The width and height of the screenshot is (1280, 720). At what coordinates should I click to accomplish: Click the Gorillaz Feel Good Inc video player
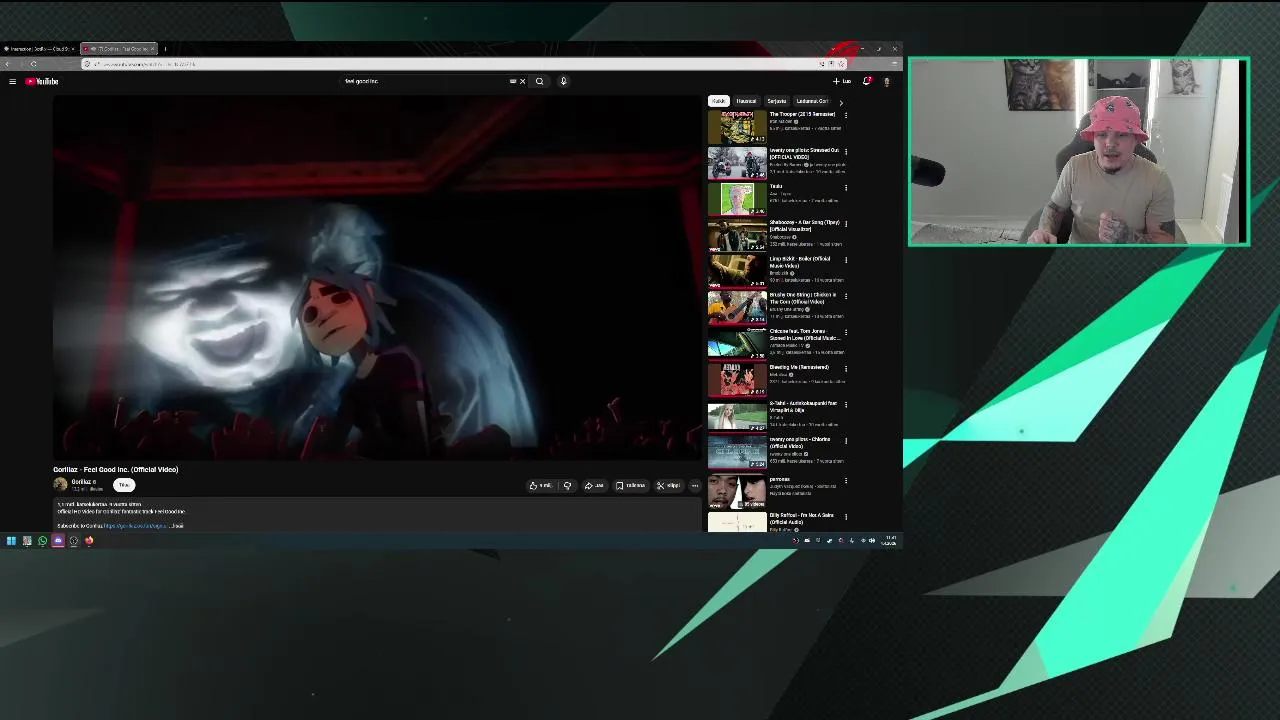click(377, 277)
